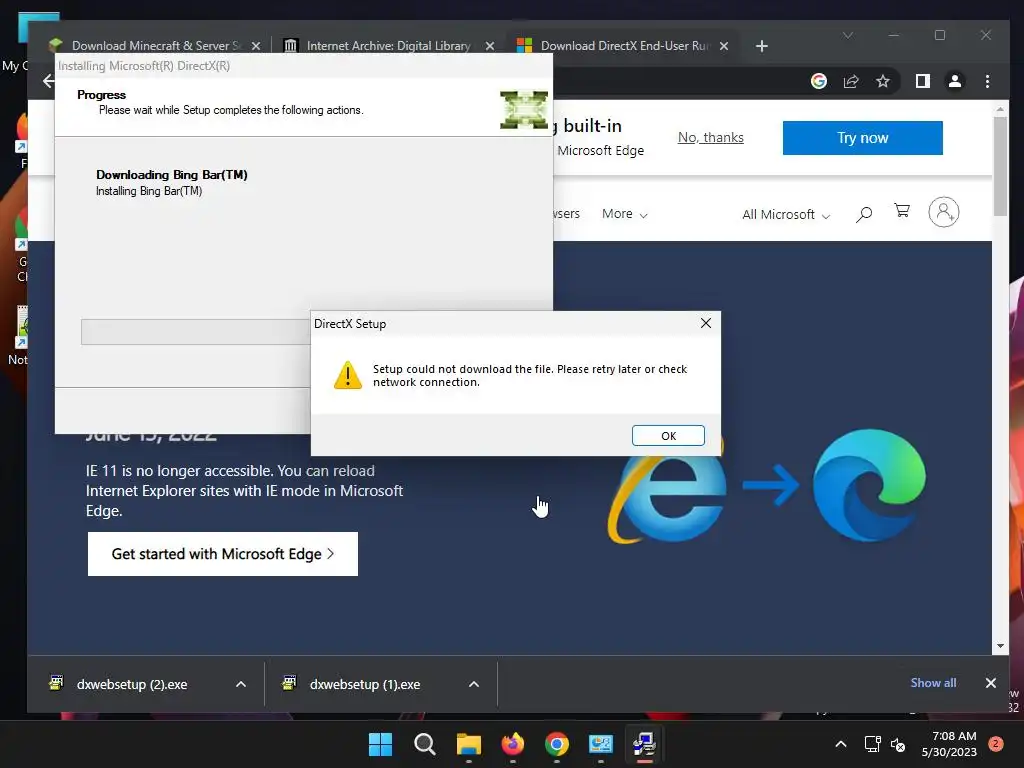Bookmark this page with the star icon

pyautogui.click(x=883, y=81)
